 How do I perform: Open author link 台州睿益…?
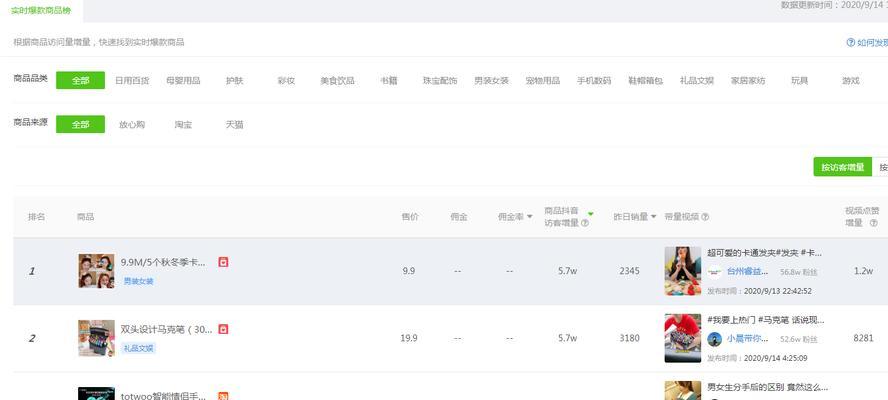point(748,271)
